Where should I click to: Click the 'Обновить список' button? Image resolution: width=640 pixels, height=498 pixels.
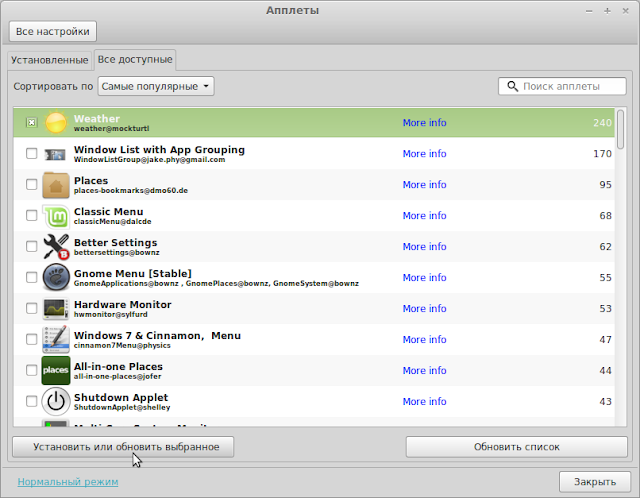[517, 447]
